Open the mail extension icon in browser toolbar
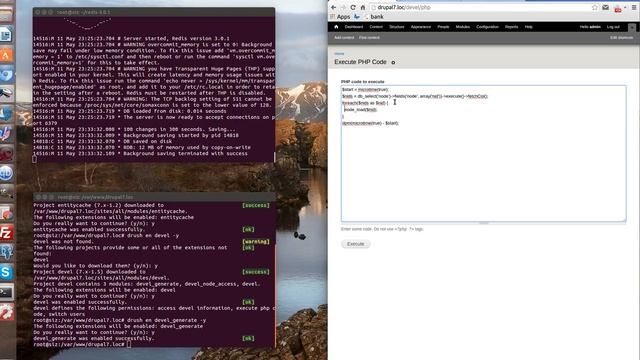 (606, 7)
